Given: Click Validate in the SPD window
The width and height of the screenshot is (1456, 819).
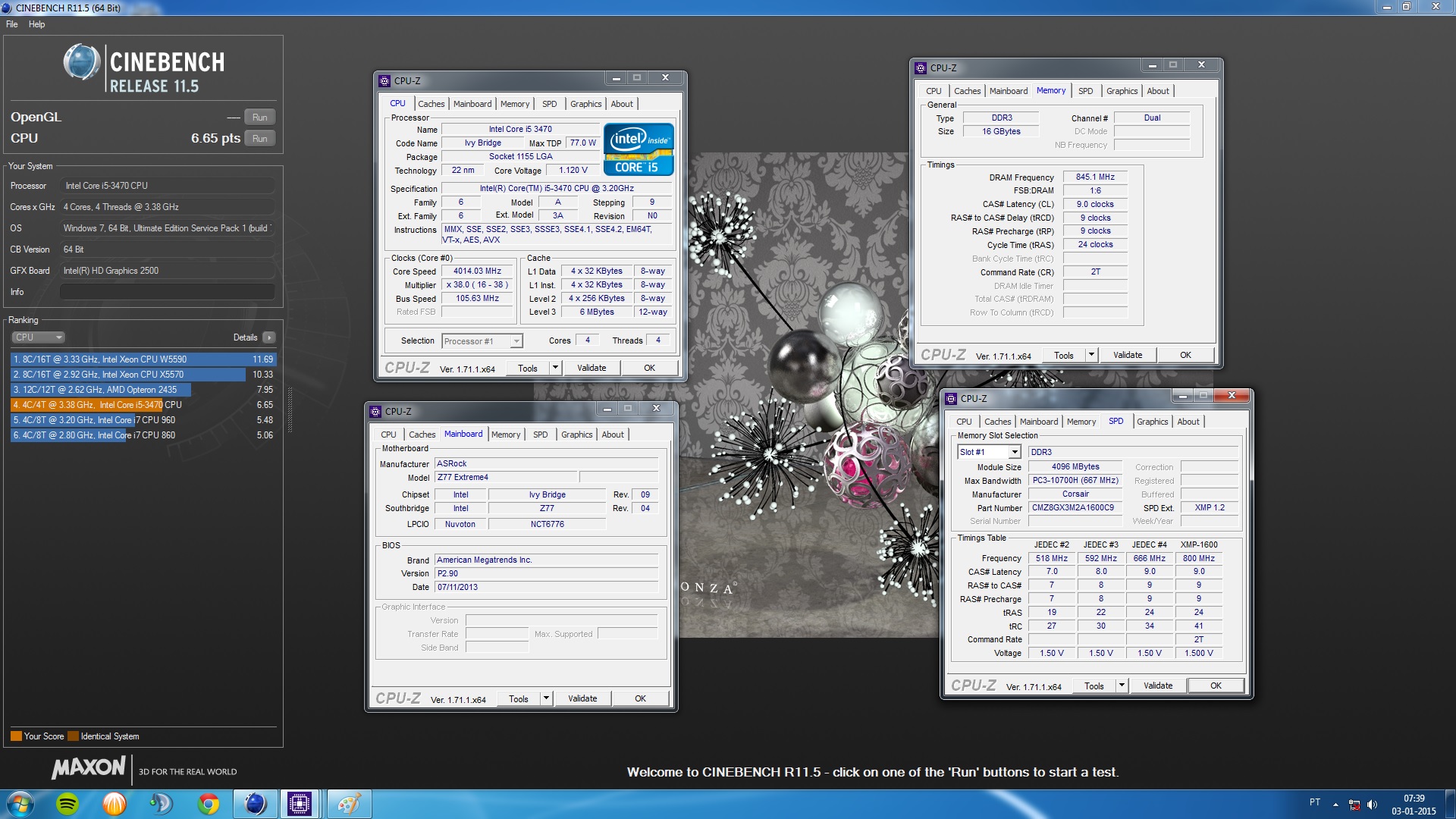Looking at the screenshot, I should (1158, 686).
